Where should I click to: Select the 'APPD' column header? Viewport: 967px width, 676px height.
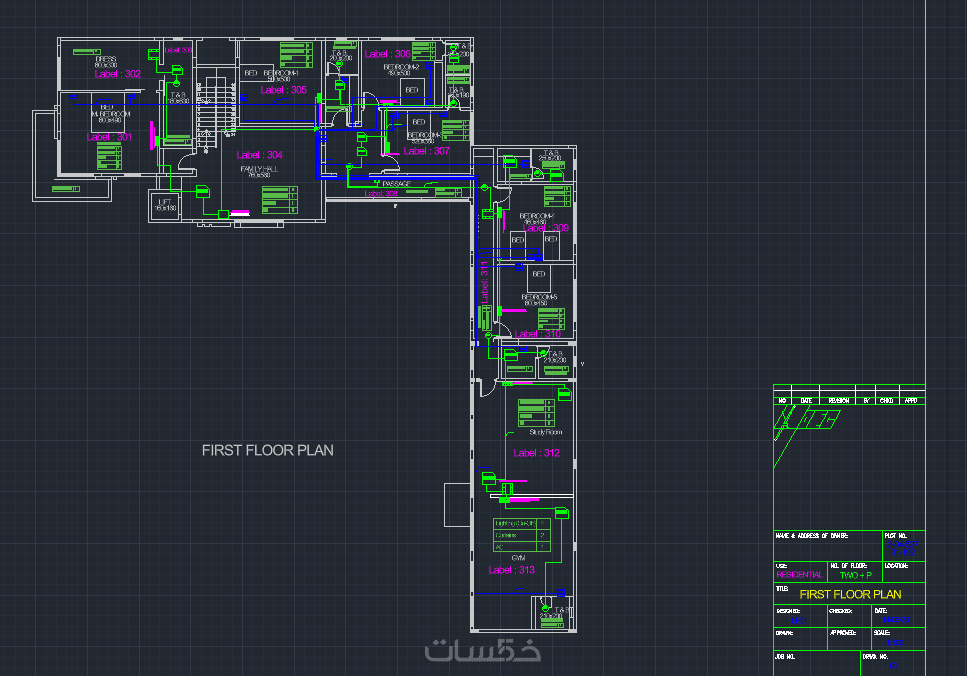pyautogui.click(x=911, y=401)
